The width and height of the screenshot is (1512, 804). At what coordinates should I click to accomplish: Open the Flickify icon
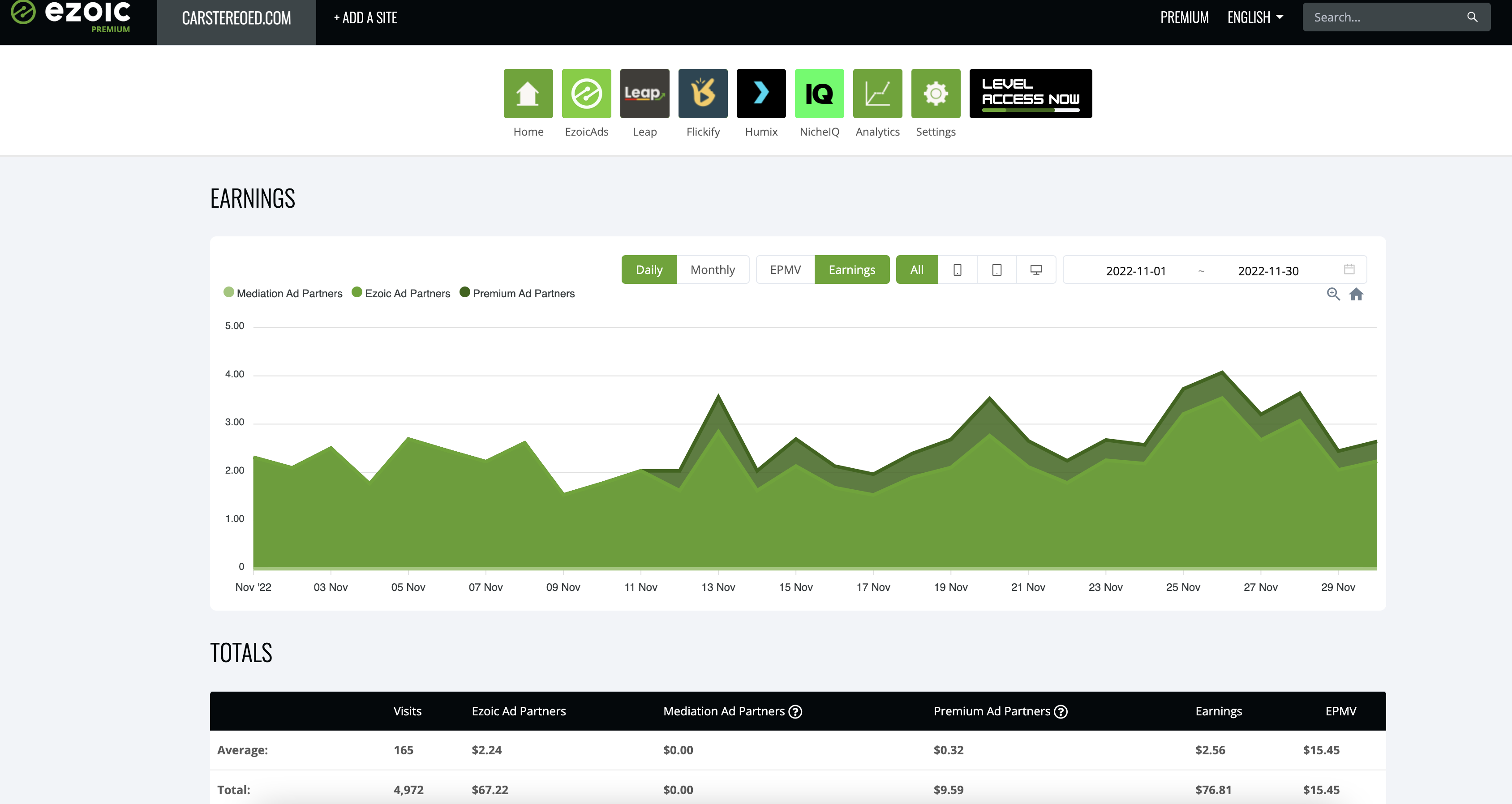(x=703, y=93)
